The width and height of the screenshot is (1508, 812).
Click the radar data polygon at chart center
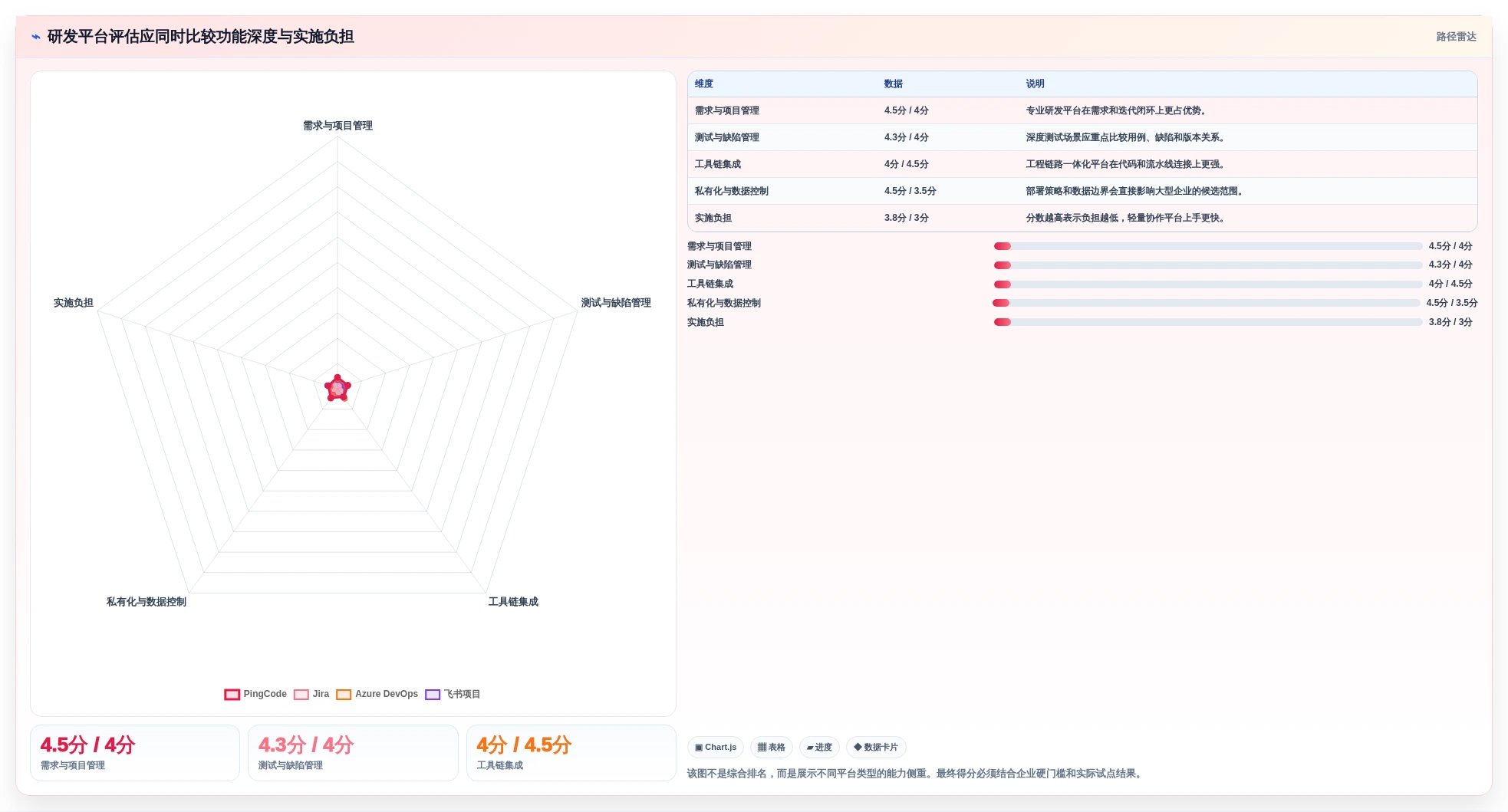point(337,389)
